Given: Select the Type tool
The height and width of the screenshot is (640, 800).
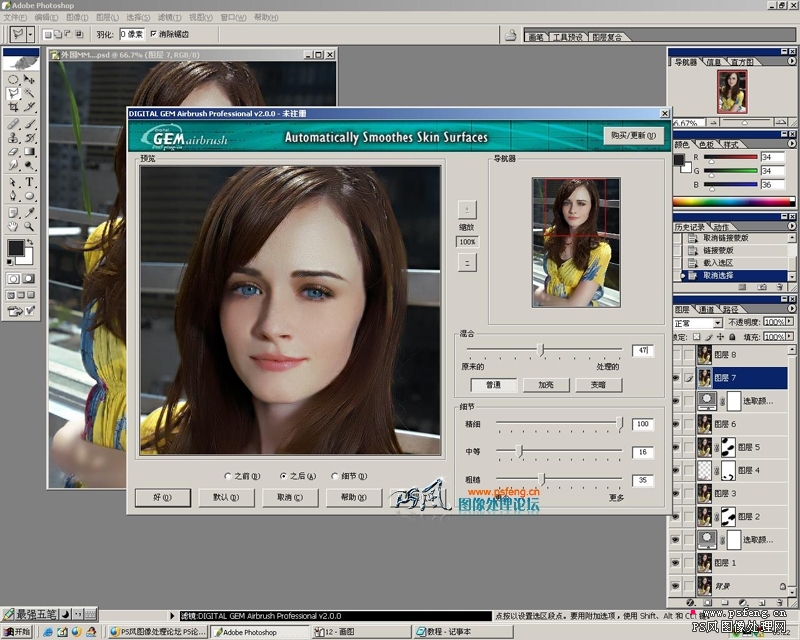Looking at the screenshot, I should (29, 181).
